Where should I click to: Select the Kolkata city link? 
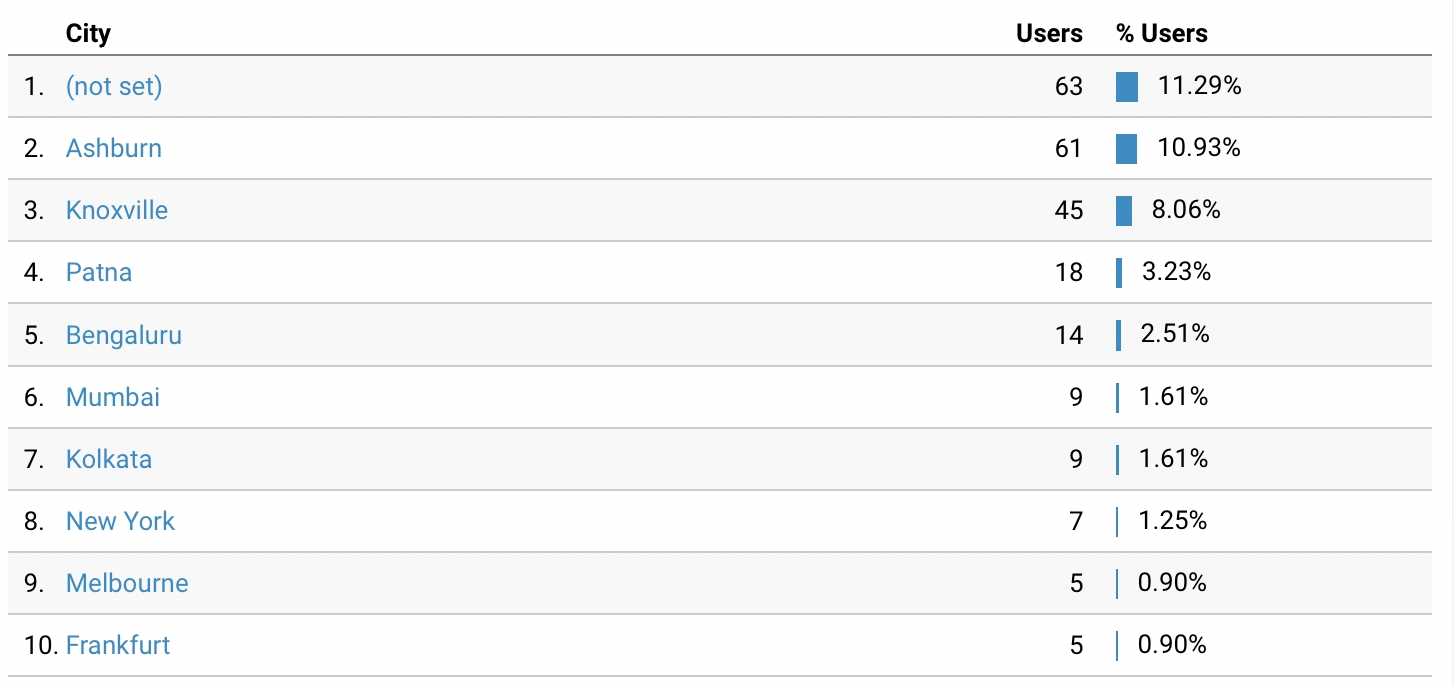pyautogui.click(x=109, y=459)
